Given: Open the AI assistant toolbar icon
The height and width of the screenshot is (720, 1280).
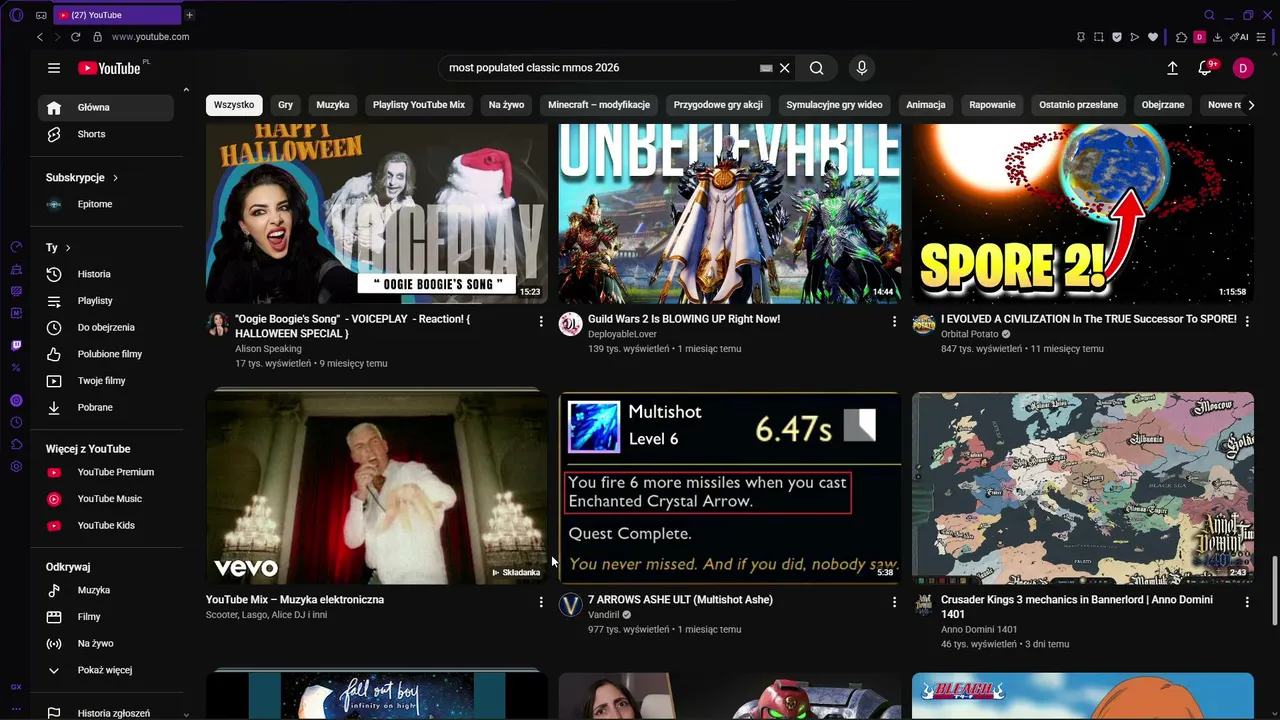Looking at the screenshot, I should 1239,37.
